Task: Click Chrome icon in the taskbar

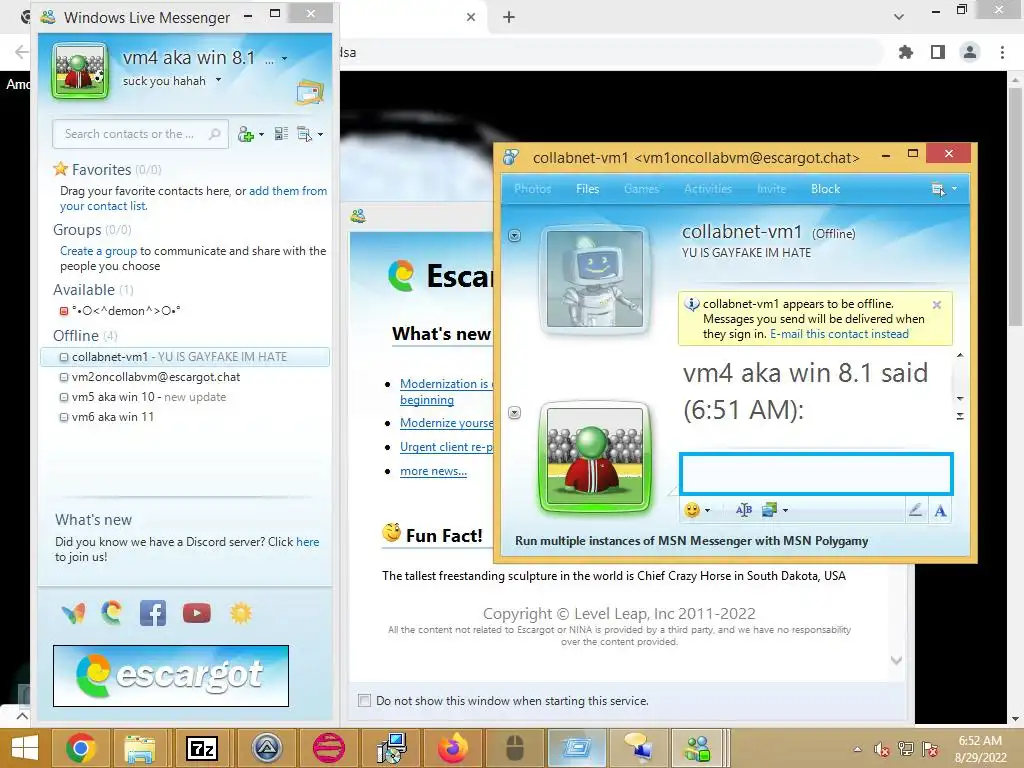Action: 81,748
